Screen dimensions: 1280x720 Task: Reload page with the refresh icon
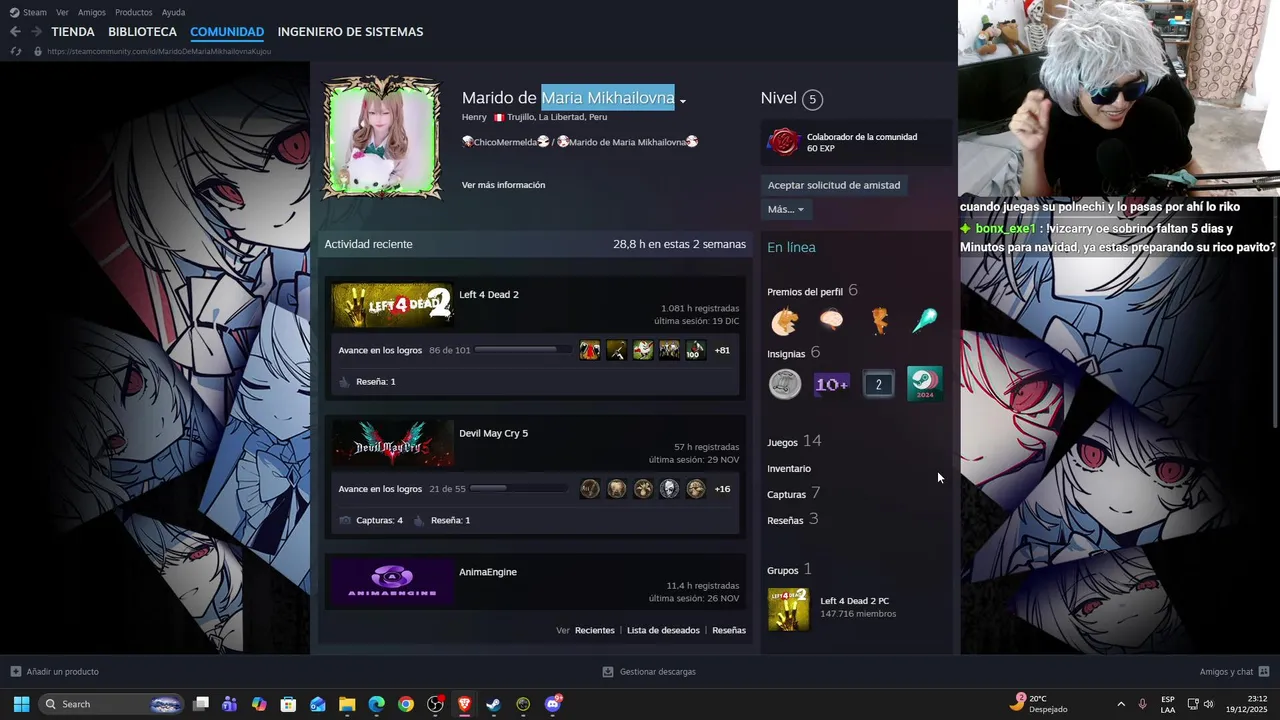click(x=15, y=51)
